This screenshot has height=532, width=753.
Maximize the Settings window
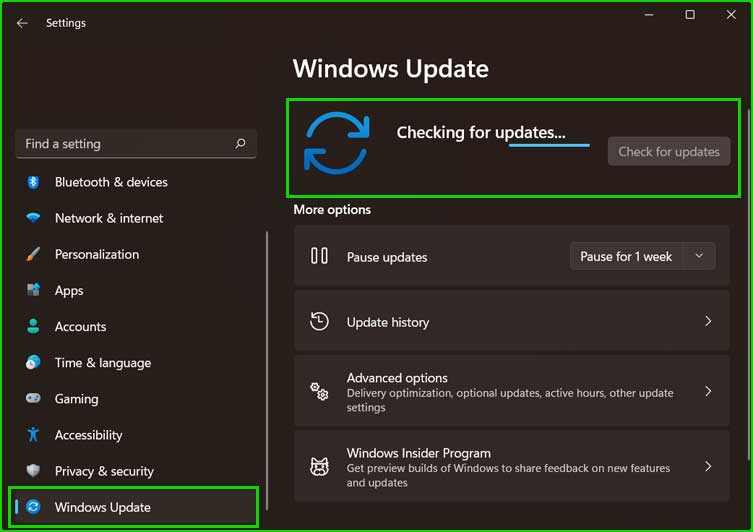(x=690, y=15)
